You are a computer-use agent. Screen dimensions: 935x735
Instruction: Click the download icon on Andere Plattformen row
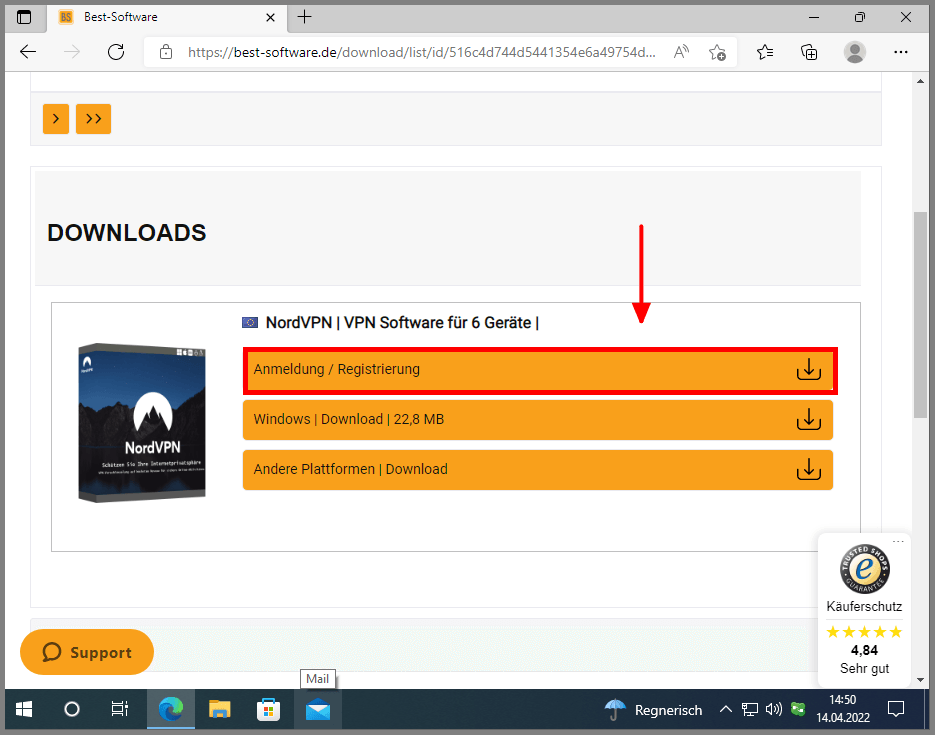[x=808, y=469]
